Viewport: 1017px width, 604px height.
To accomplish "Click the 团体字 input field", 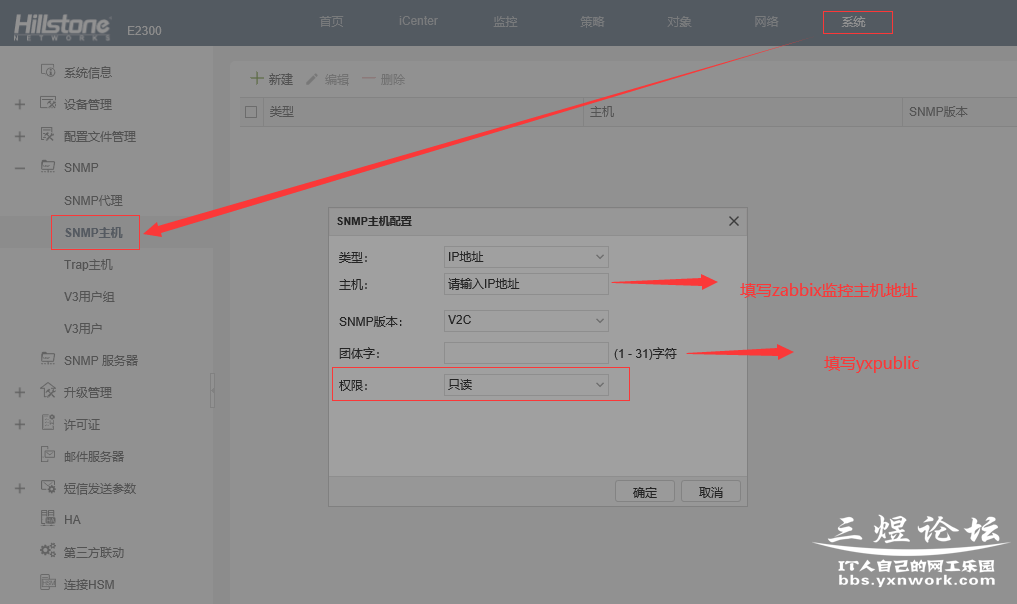I will click(x=526, y=353).
